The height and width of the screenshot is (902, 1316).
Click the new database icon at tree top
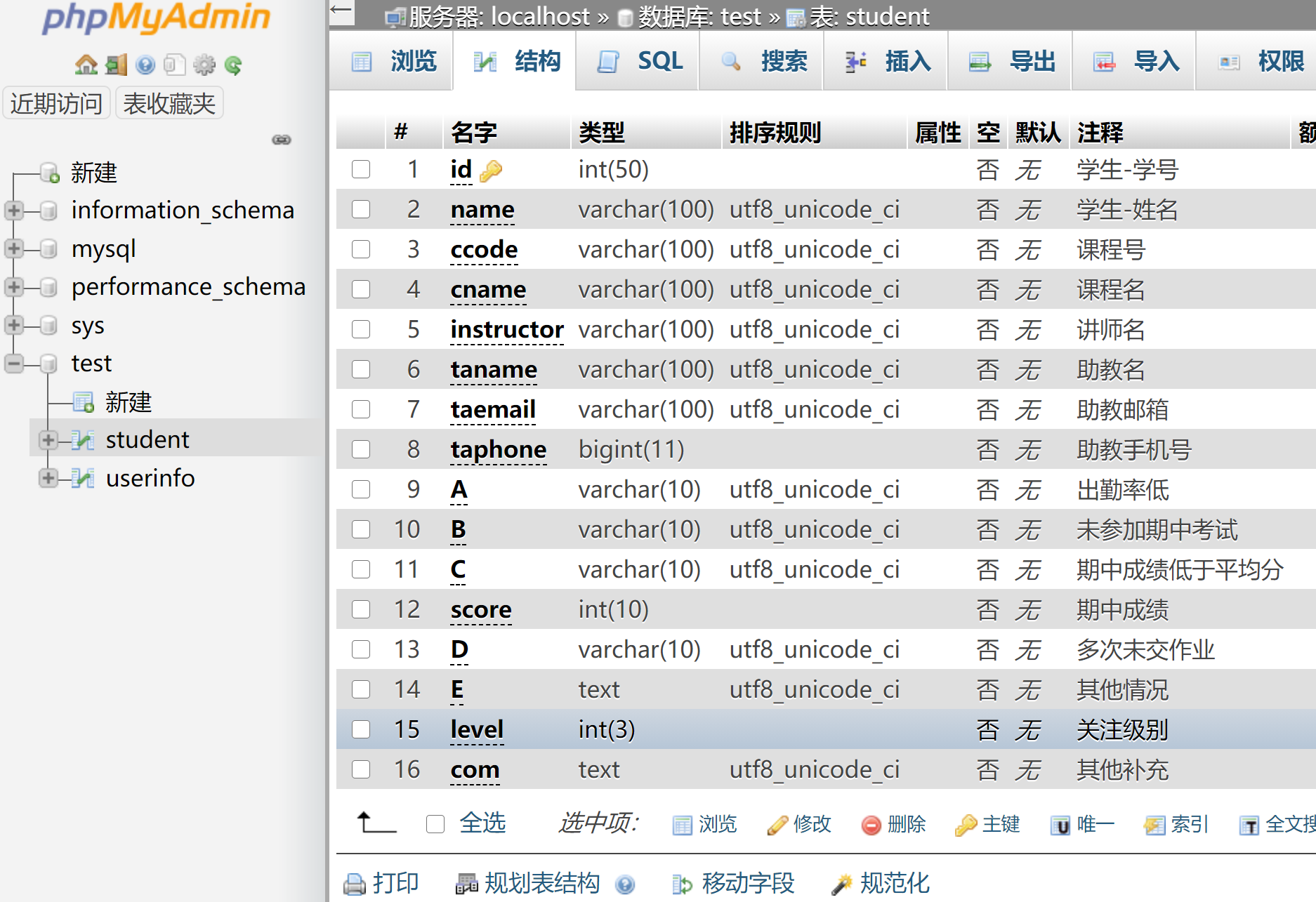coord(50,172)
